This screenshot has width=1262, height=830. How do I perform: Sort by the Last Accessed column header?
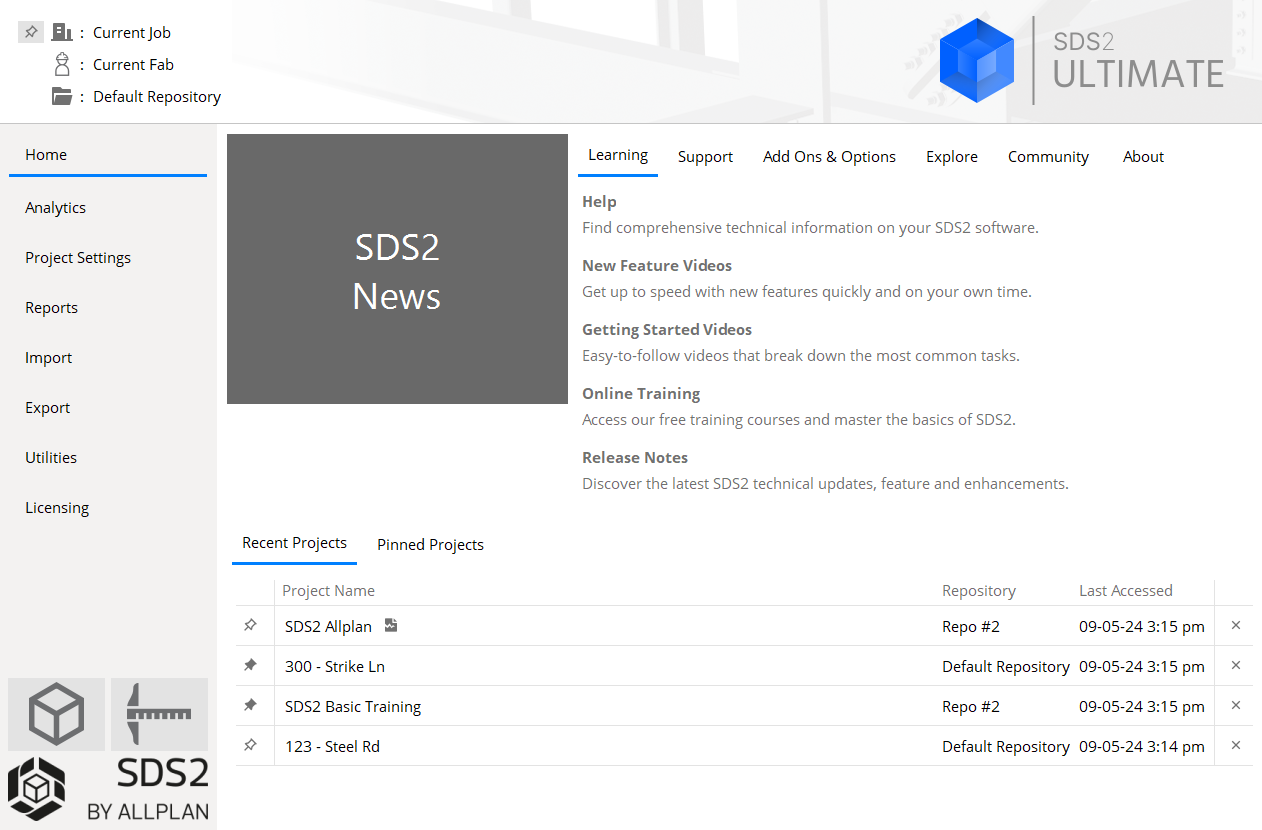coord(1126,591)
